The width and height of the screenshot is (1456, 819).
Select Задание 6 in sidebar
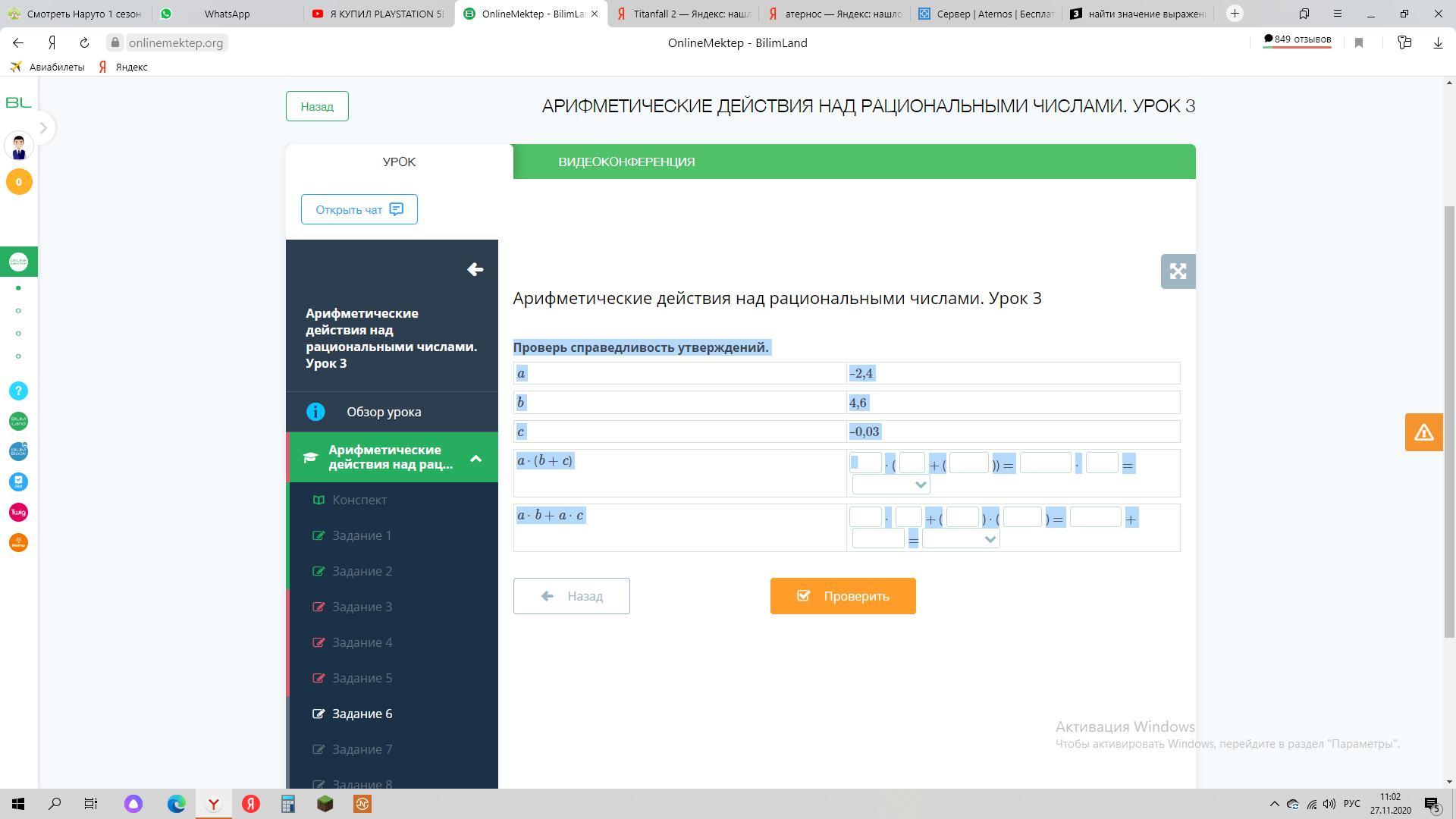362,714
